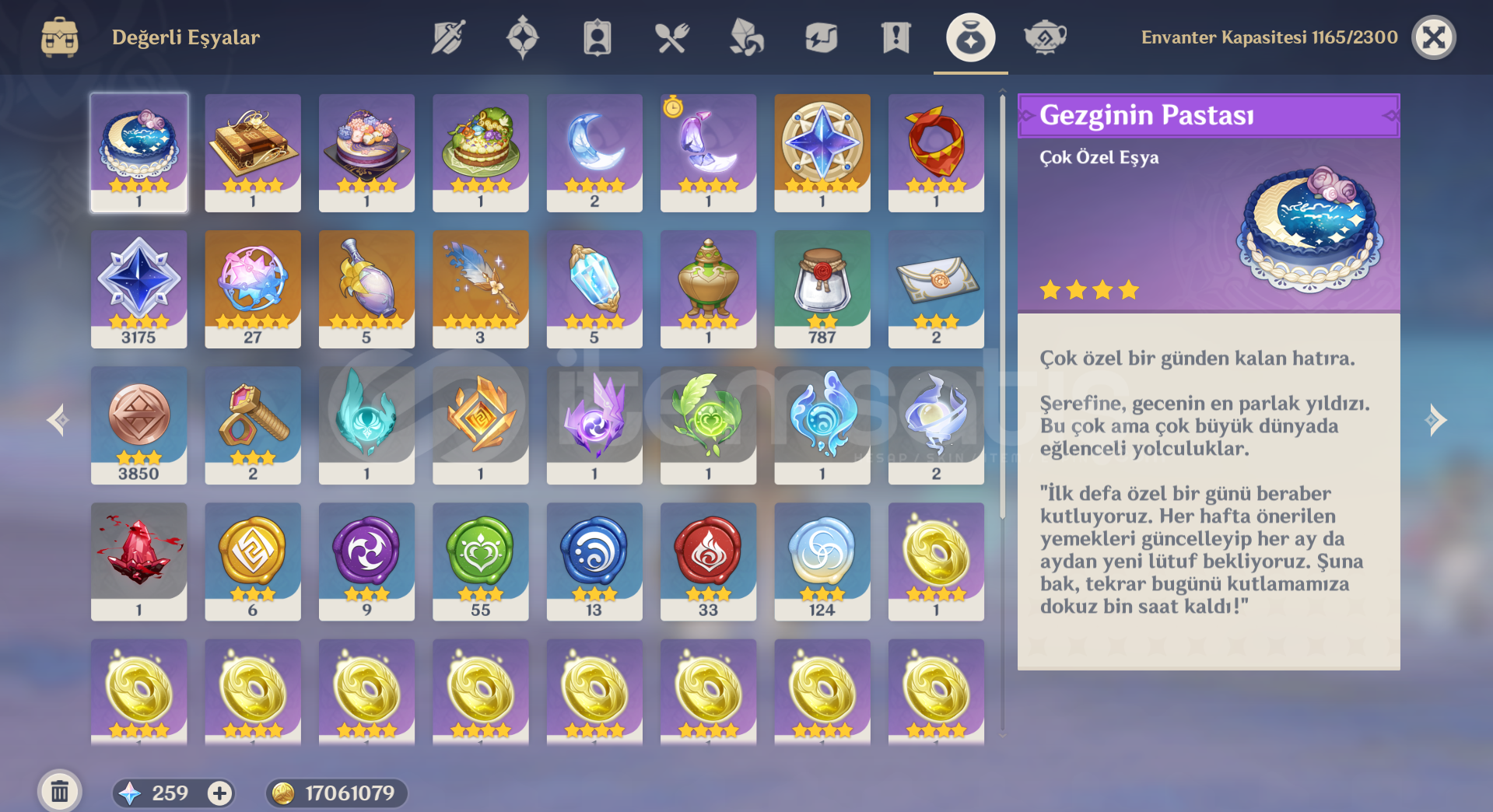Select the item with quantity 3175
The width and height of the screenshot is (1493, 812).
coord(139,289)
